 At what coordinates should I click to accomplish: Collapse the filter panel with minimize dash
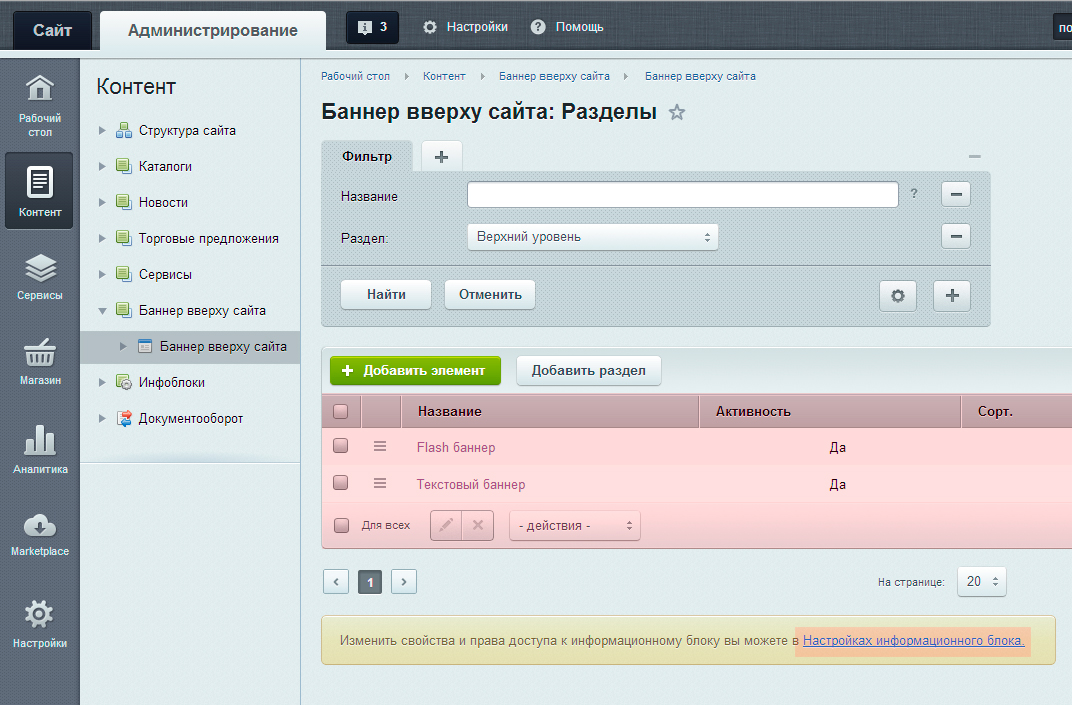[975, 157]
